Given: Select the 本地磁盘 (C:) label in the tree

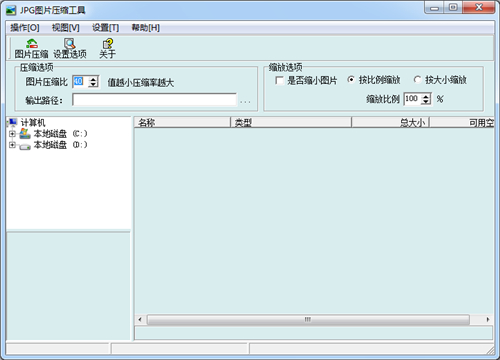Looking at the screenshot, I should [60, 134].
